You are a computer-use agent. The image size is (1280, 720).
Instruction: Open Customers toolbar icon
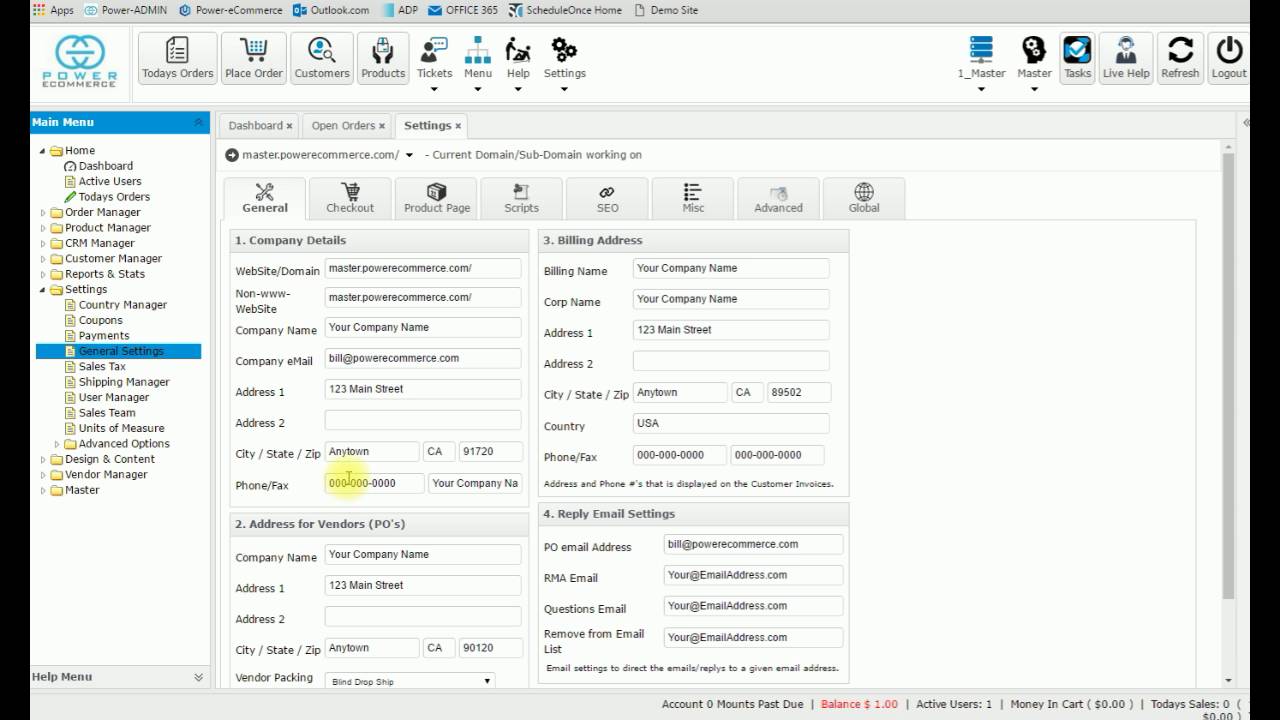tap(322, 58)
